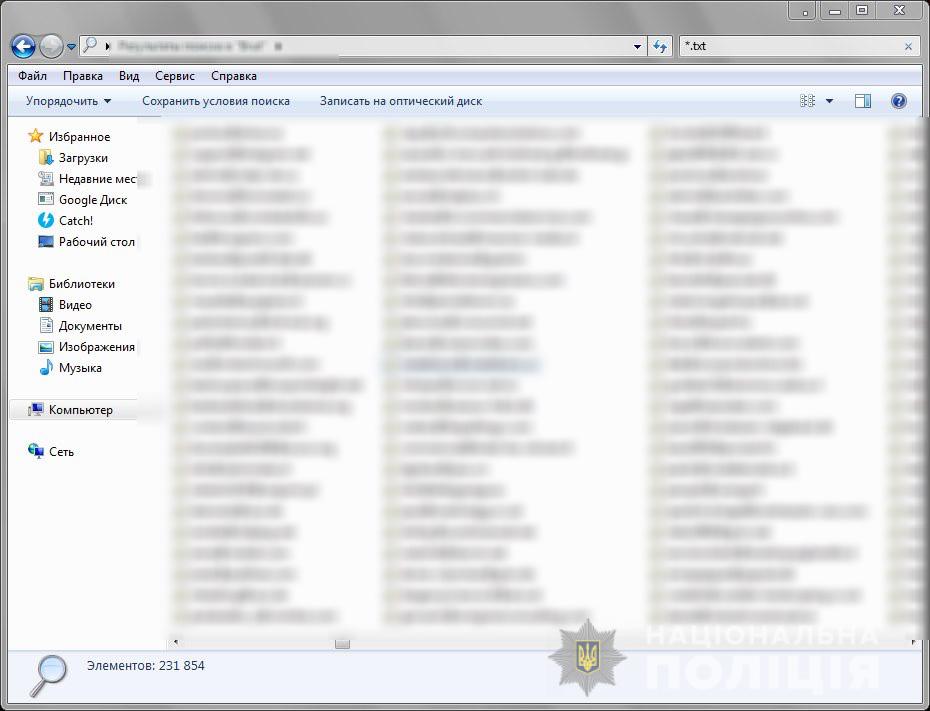Click the Catch! lightning bolt icon
The width and height of the screenshot is (930, 711).
pyautogui.click(x=46, y=220)
